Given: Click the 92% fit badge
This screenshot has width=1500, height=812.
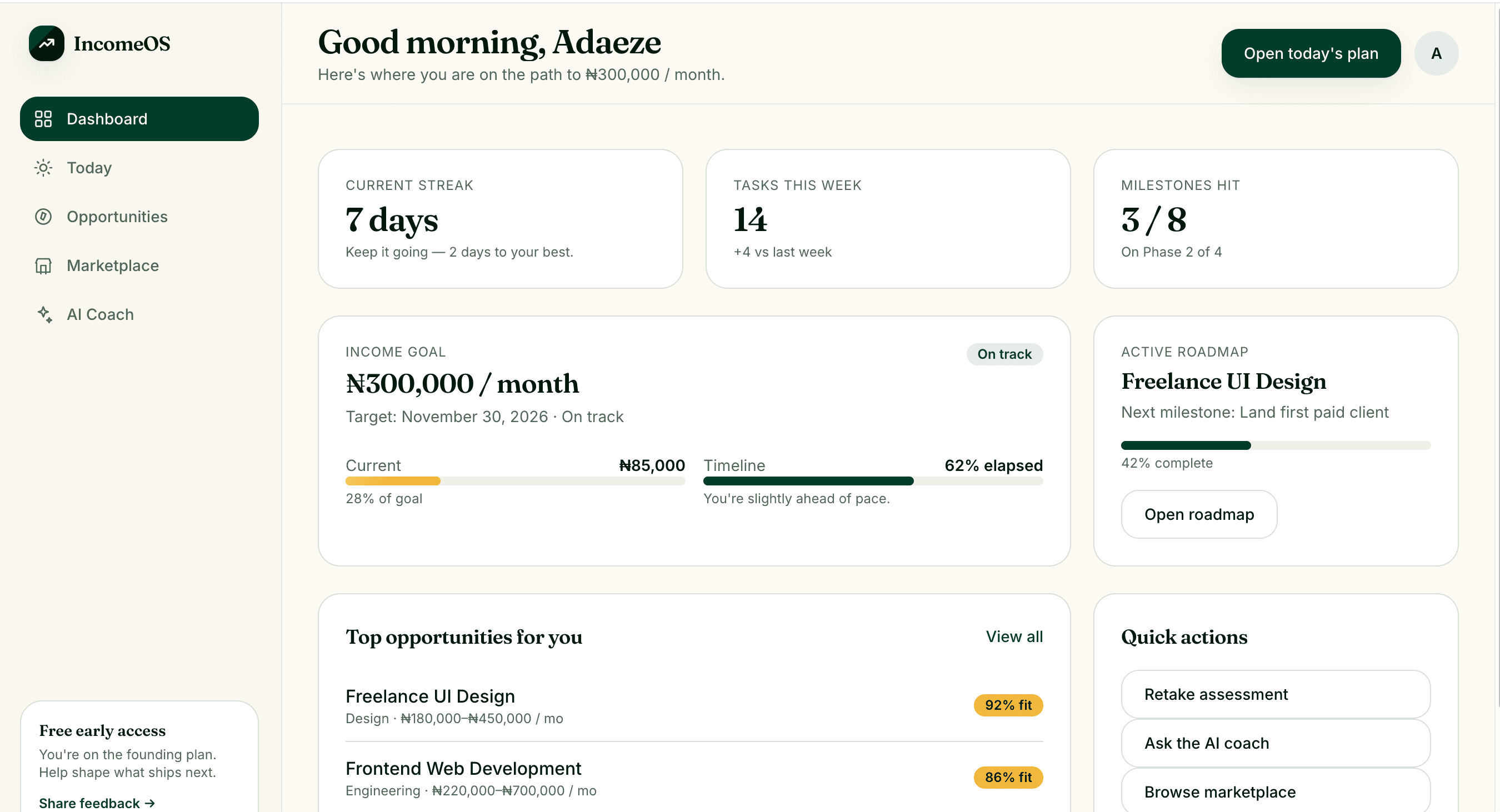Looking at the screenshot, I should coord(1008,705).
